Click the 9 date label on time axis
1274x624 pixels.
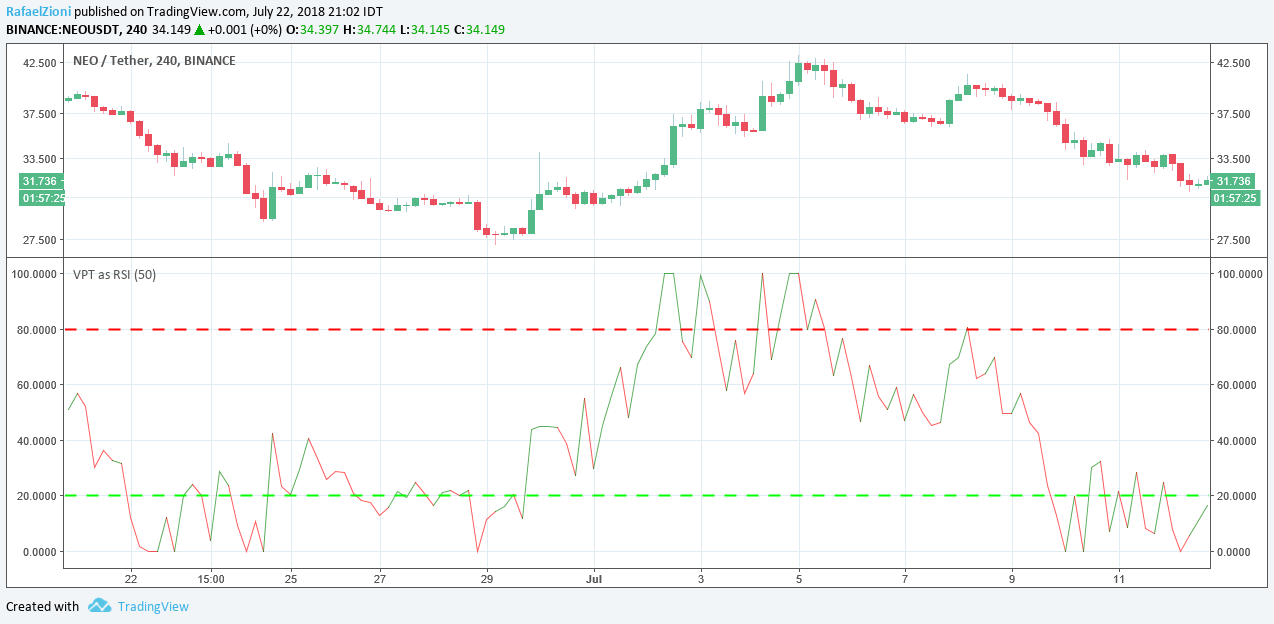1012,578
